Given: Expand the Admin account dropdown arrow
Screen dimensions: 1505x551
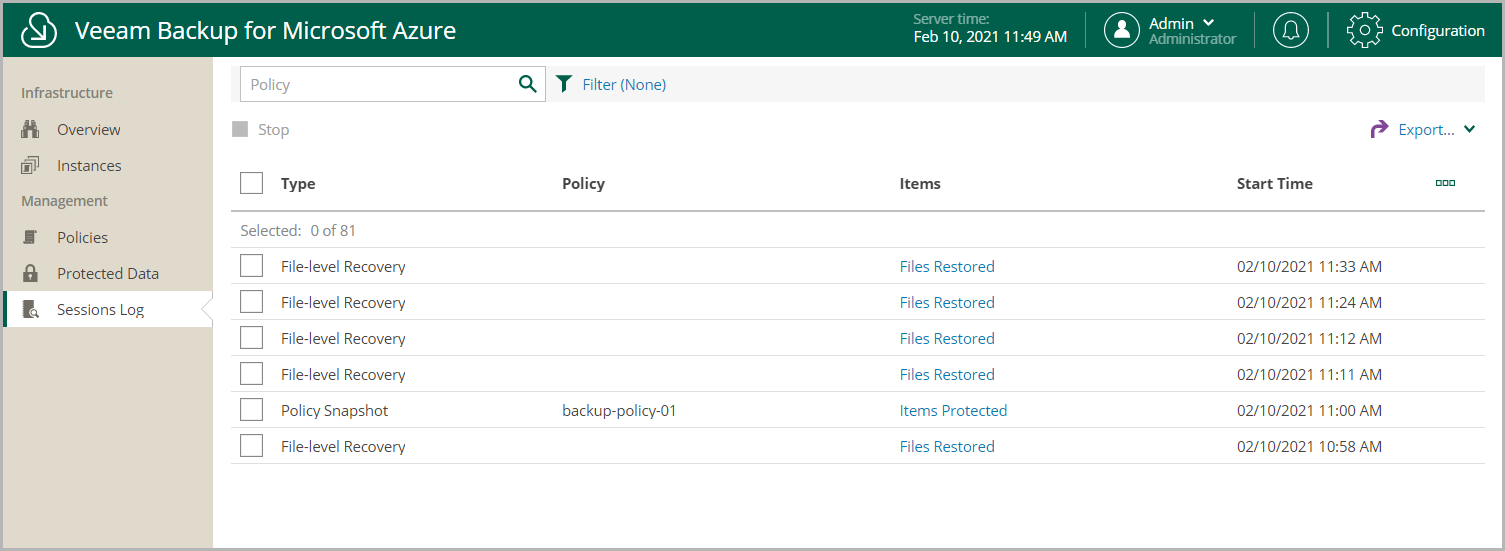Looking at the screenshot, I should 1208,23.
